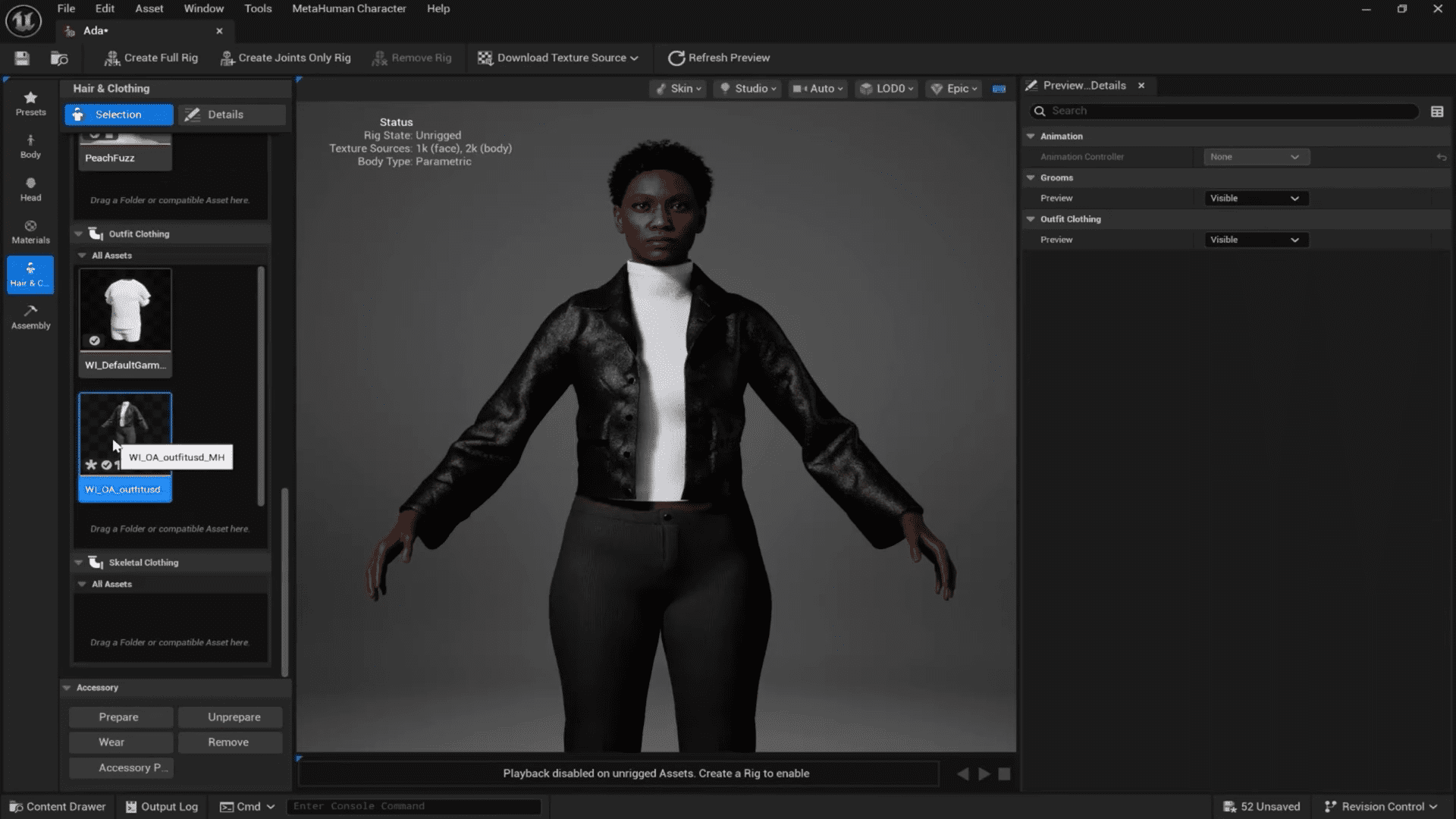Open the LOD0 dropdown
Image resolution: width=1456 pixels, height=819 pixels.
pos(886,89)
